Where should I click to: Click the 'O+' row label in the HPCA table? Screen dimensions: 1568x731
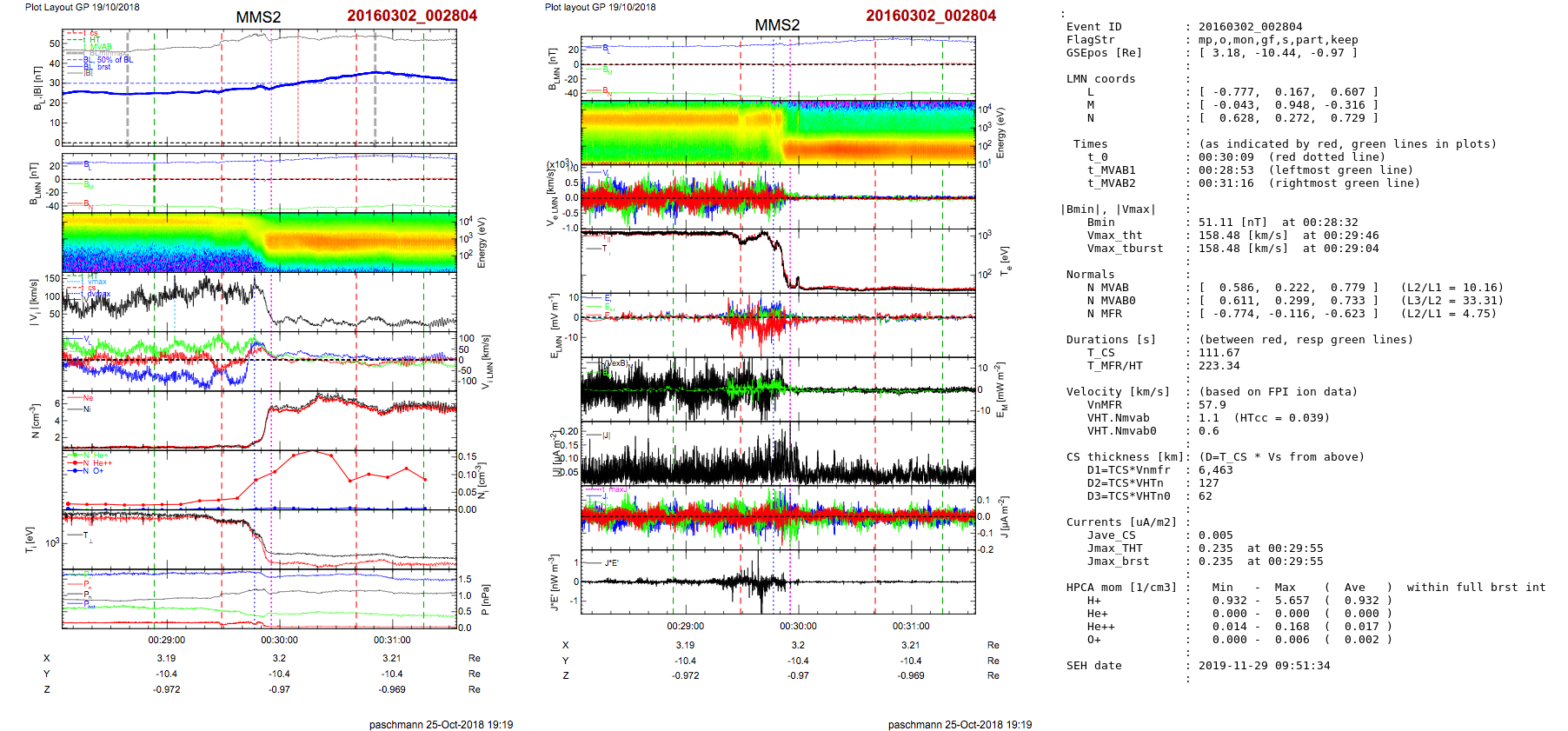(1093, 640)
